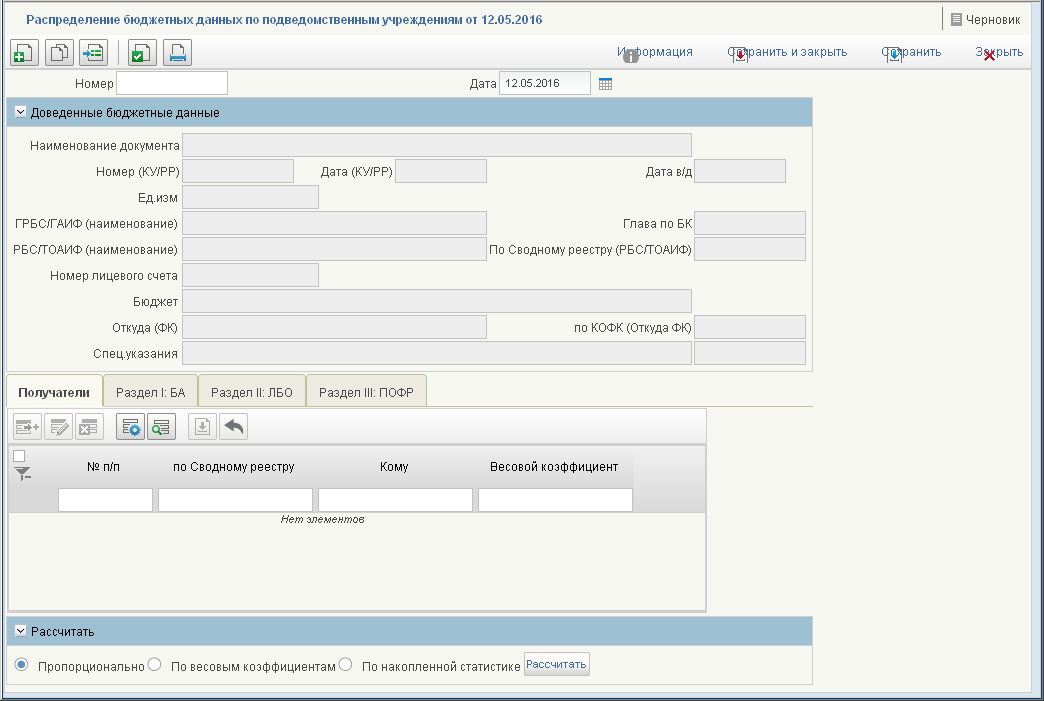Check the select-all checkbox in recipients table
The width and height of the screenshot is (1044, 701).
click(x=19, y=456)
